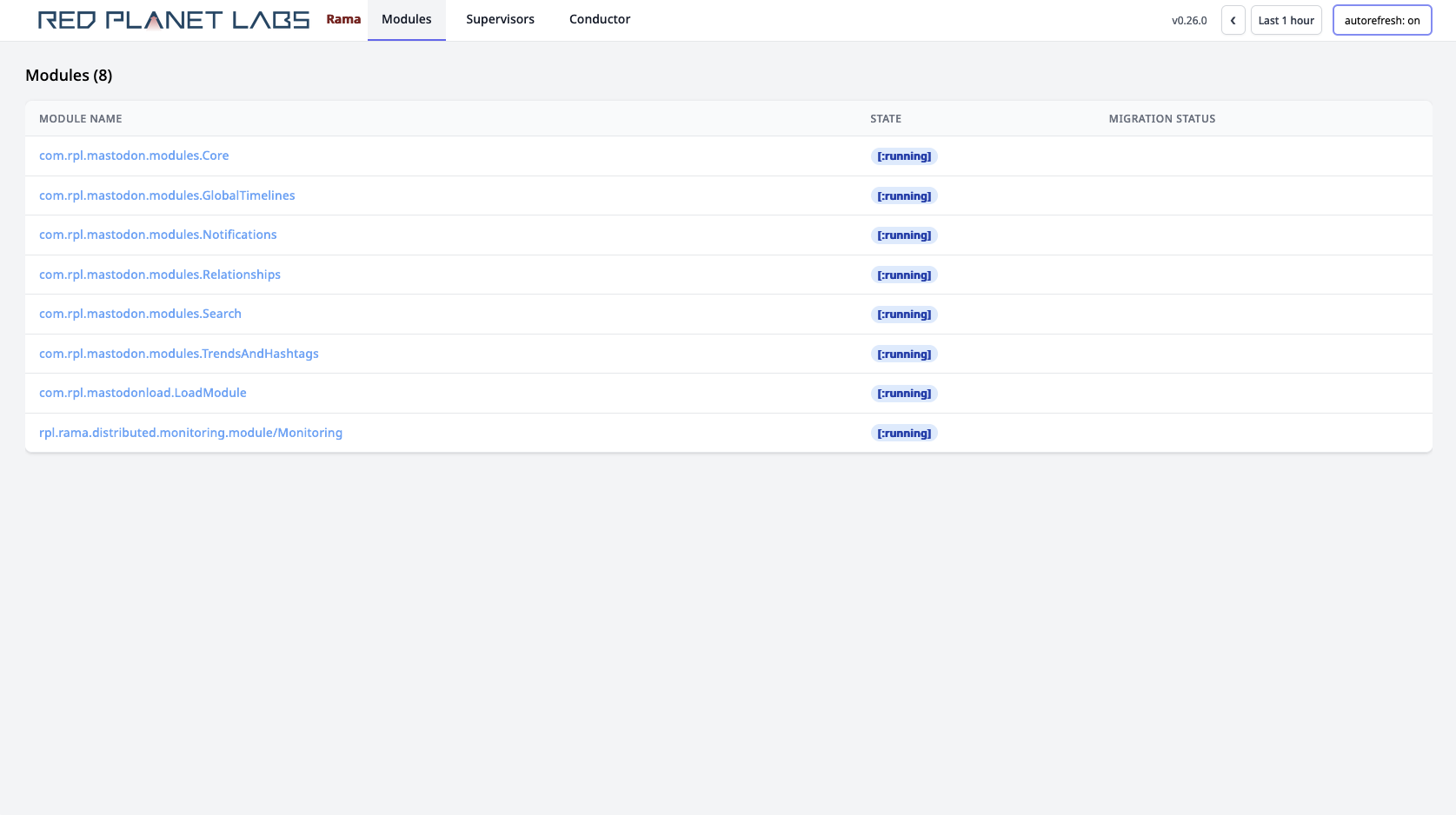Image resolution: width=1456 pixels, height=815 pixels.
Task: Open the Monitoring module link
Action: pos(190,433)
